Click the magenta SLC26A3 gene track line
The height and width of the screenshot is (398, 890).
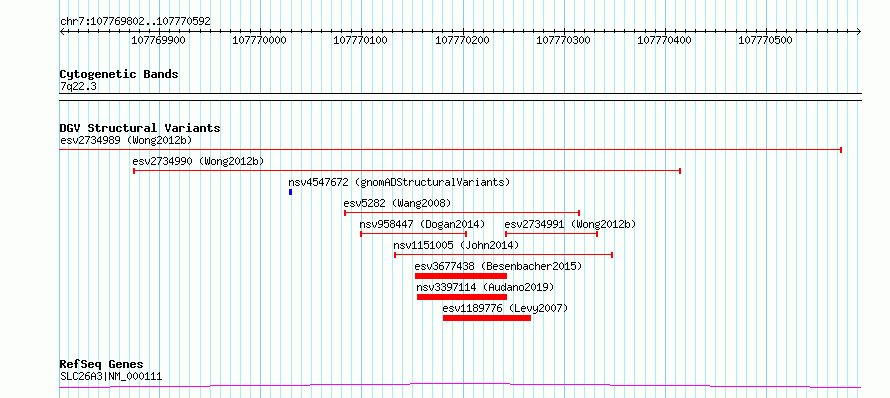[460, 386]
